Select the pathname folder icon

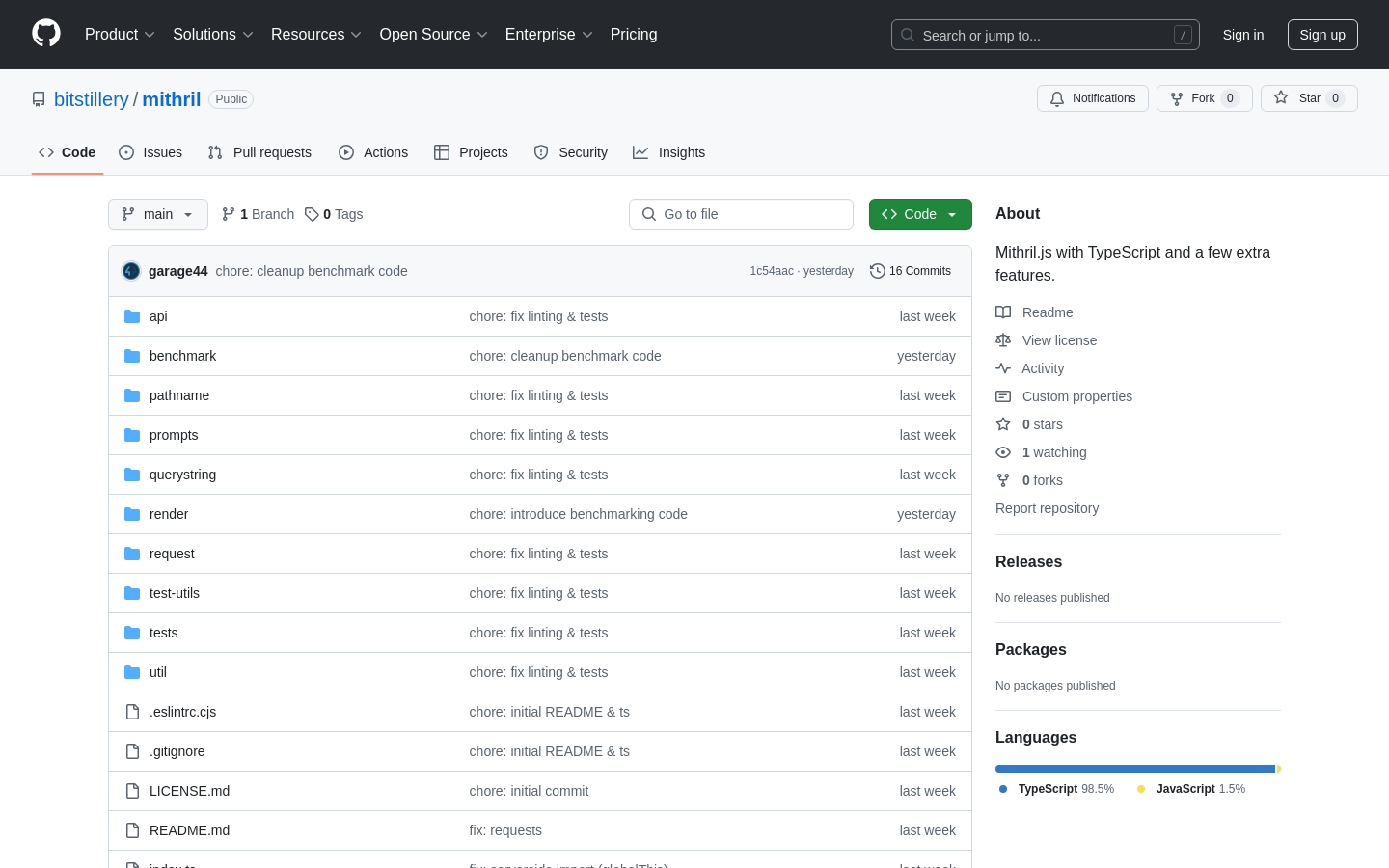pyautogui.click(x=132, y=395)
